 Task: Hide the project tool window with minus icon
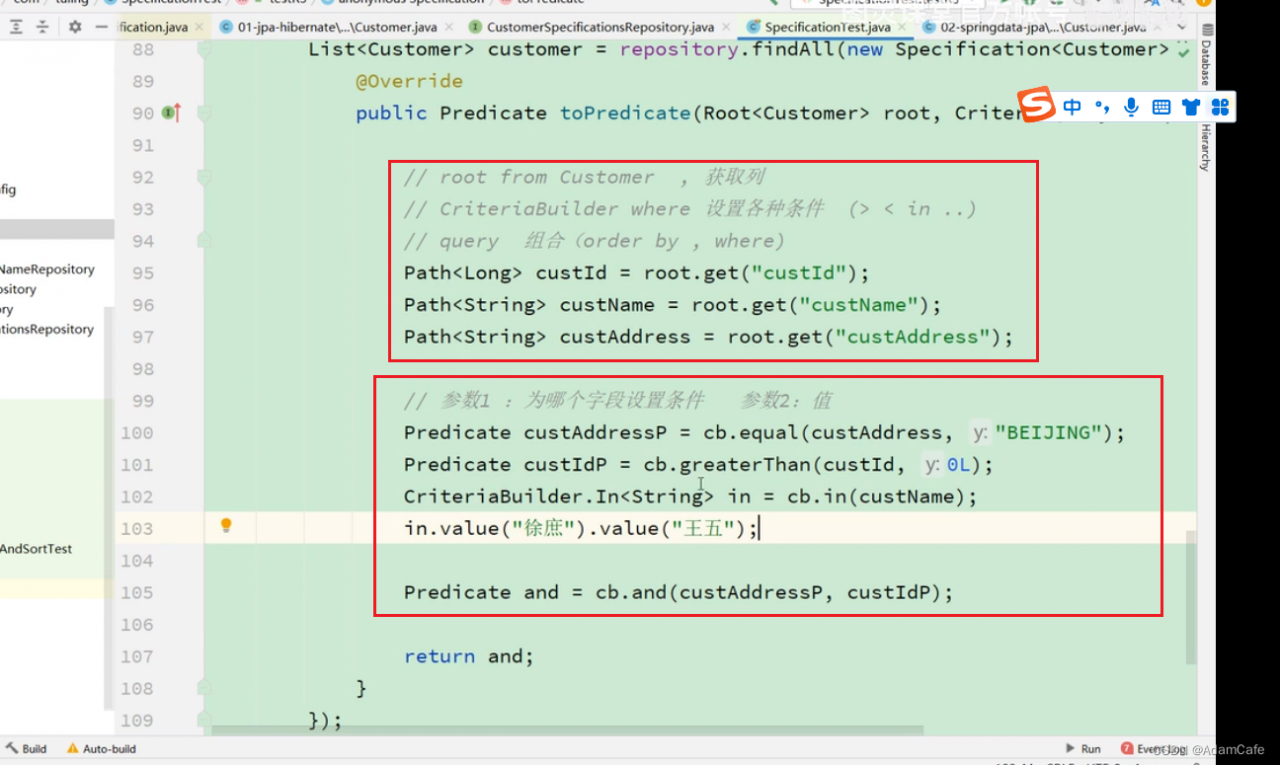pyautogui.click(x=101, y=27)
